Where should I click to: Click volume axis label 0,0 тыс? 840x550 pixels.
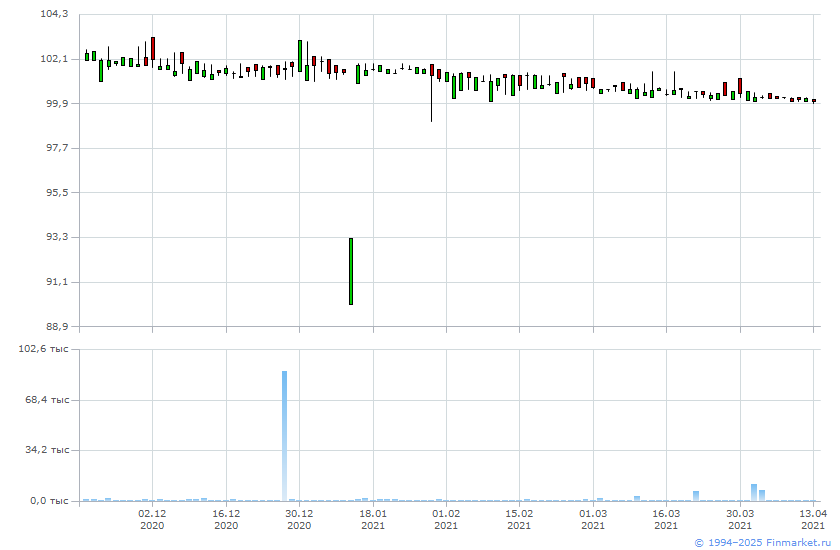[x=49, y=501]
